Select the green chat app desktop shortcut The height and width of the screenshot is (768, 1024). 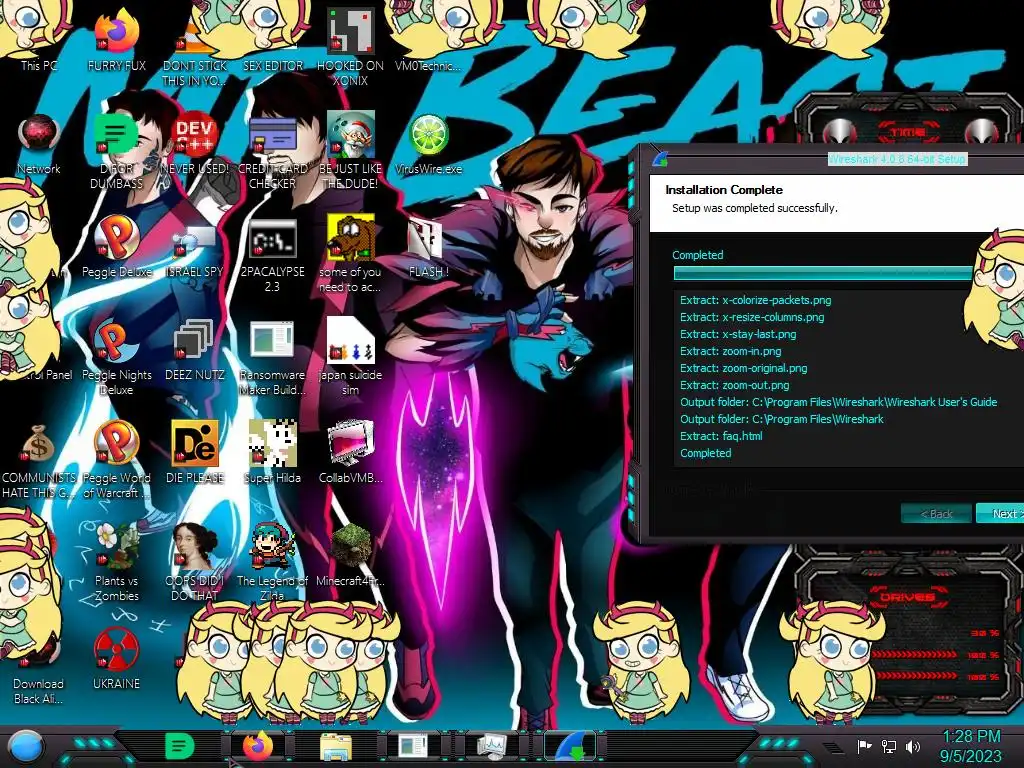coord(116,150)
